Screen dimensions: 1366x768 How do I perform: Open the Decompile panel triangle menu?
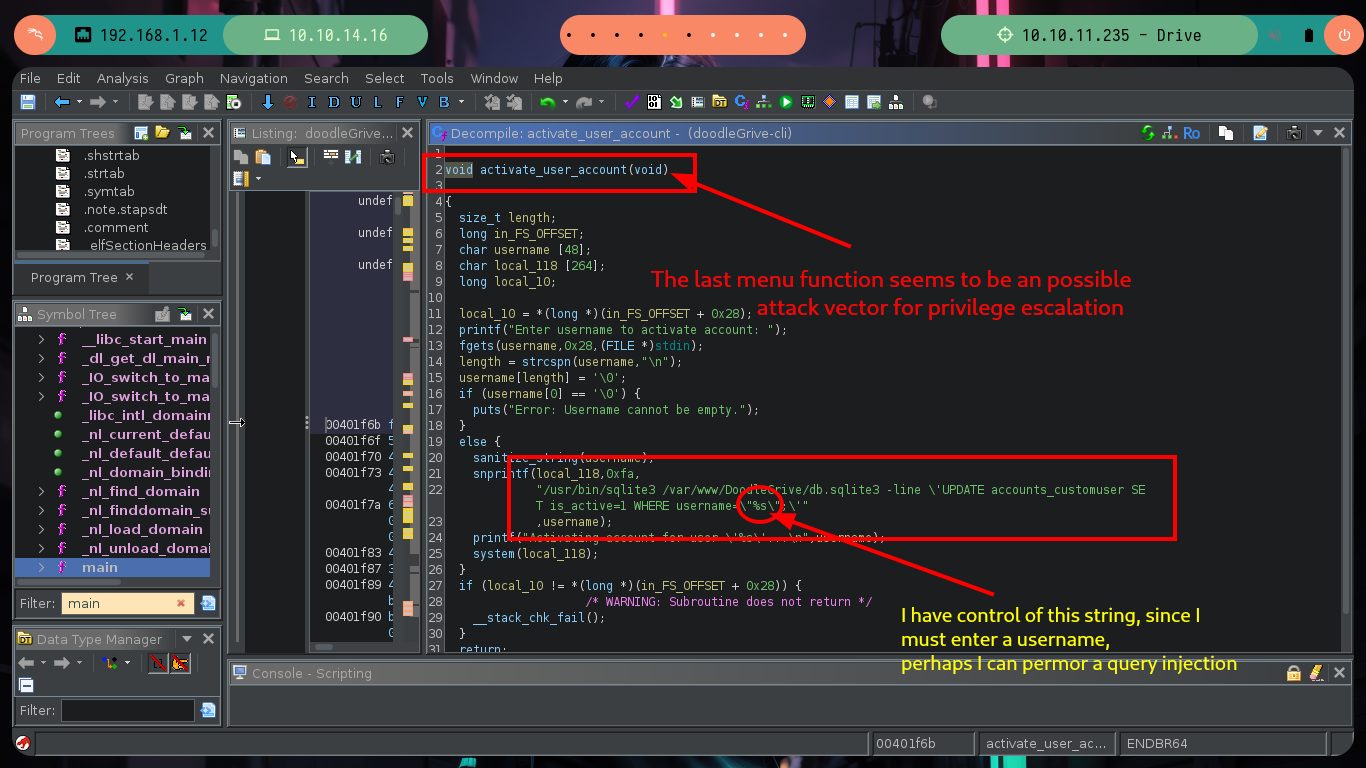click(x=1318, y=133)
